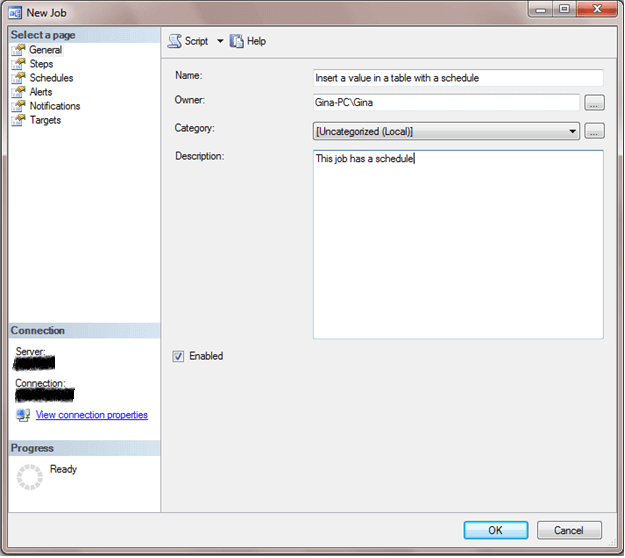
Task: Click the General page icon
Action: (x=18, y=50)
